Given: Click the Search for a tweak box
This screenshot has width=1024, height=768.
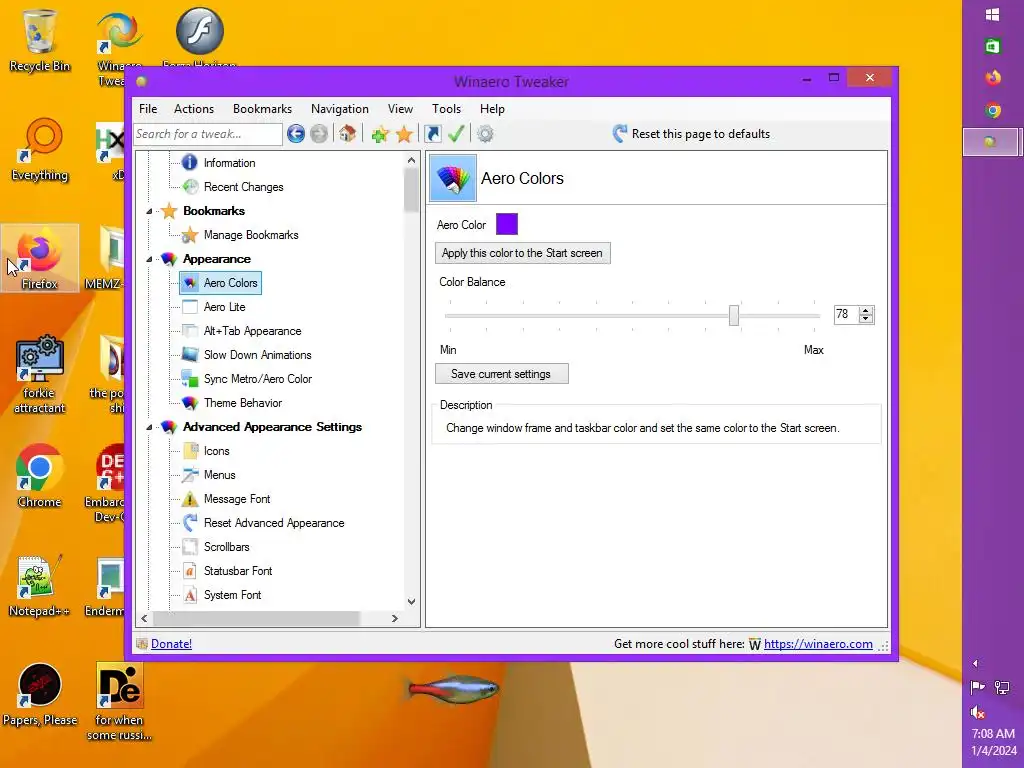Looking at the screenshot, I should click(x=208, y=134).
